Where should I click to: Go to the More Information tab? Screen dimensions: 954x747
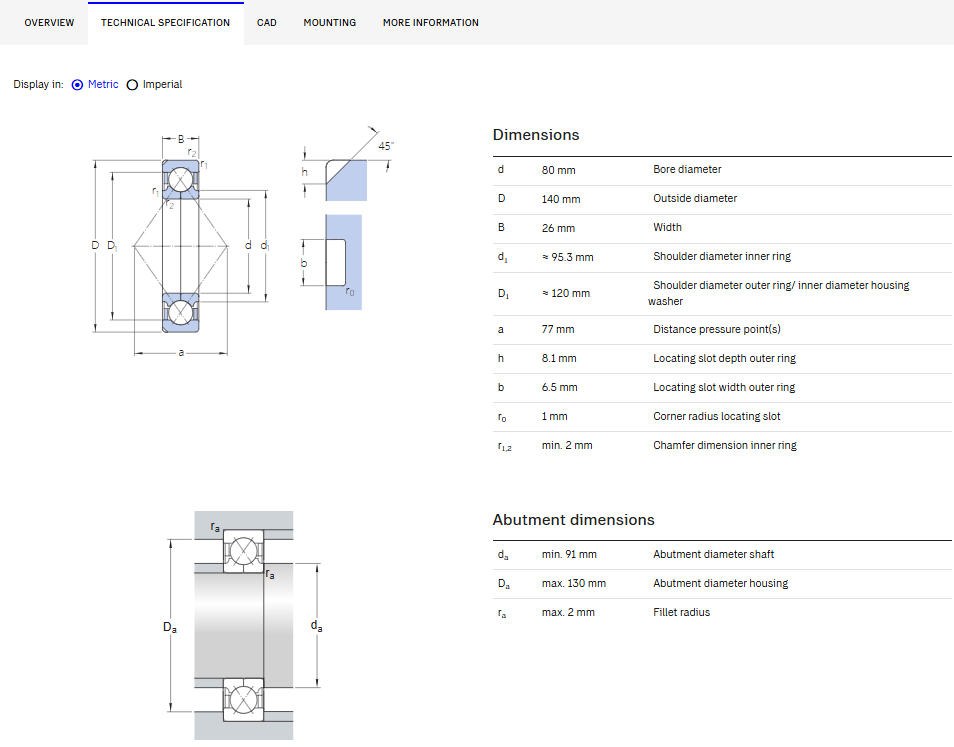click(x=431, y=23)
